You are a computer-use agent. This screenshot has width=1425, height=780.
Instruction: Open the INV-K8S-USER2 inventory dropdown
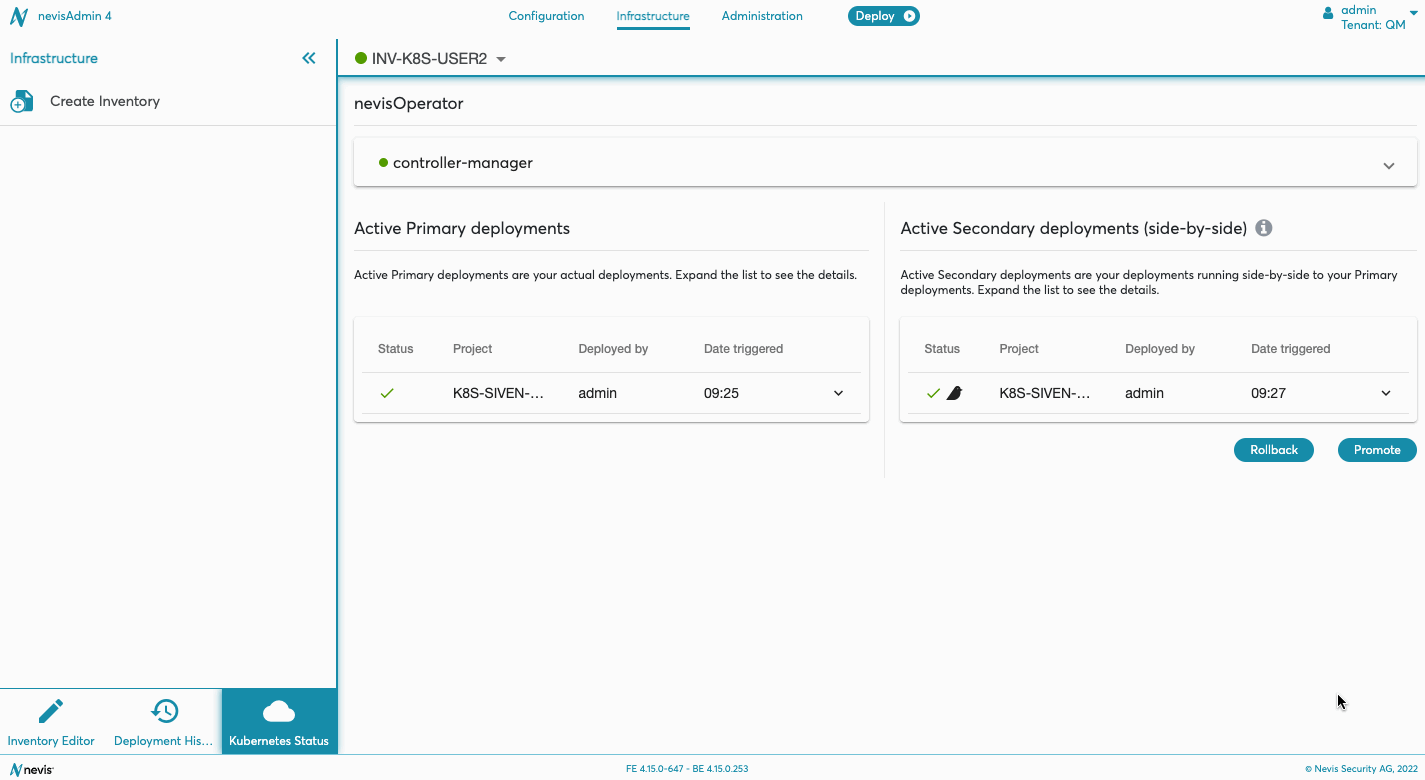501,59
